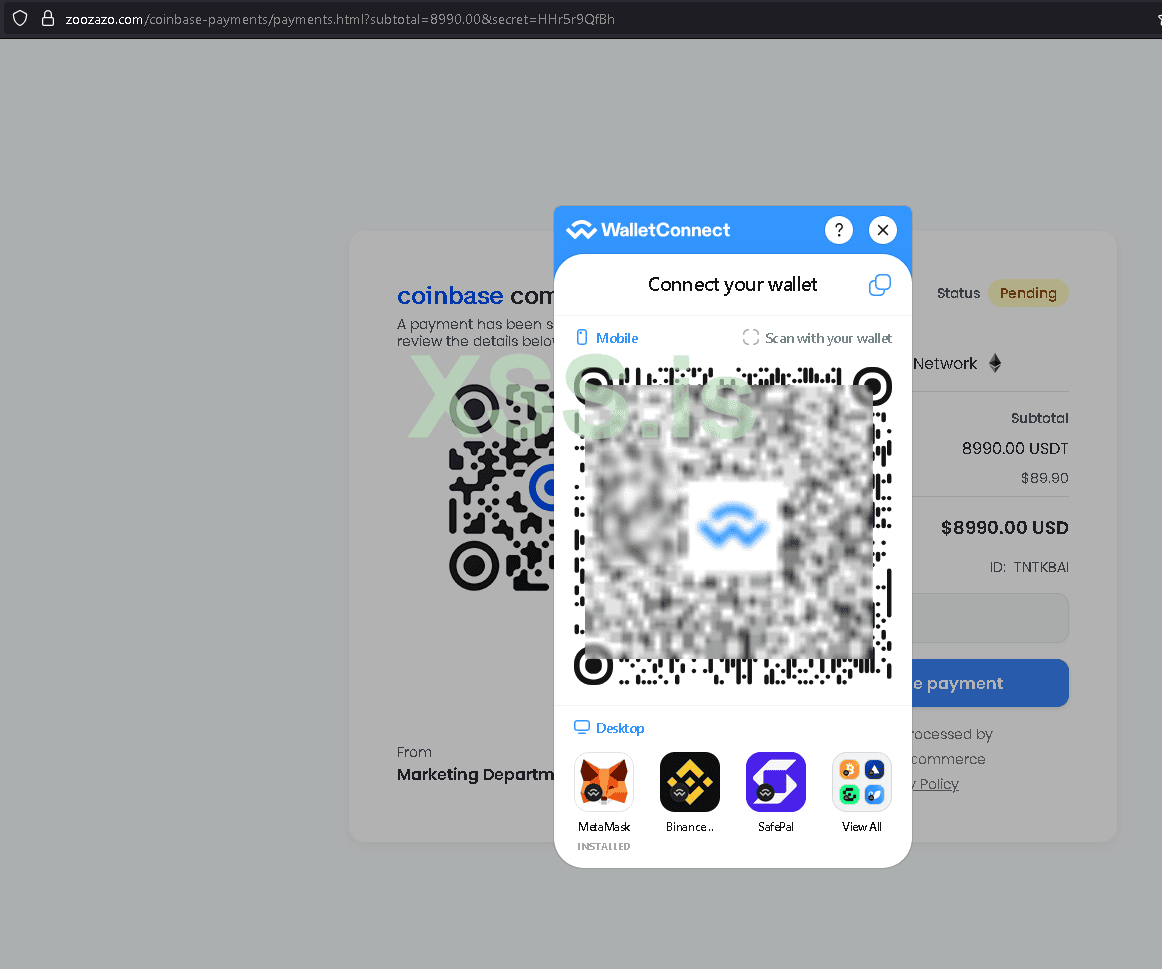Click the 'From' label
Image resolution: width=1162 pixels, height=969 pixels.
(x=414, y=752)
